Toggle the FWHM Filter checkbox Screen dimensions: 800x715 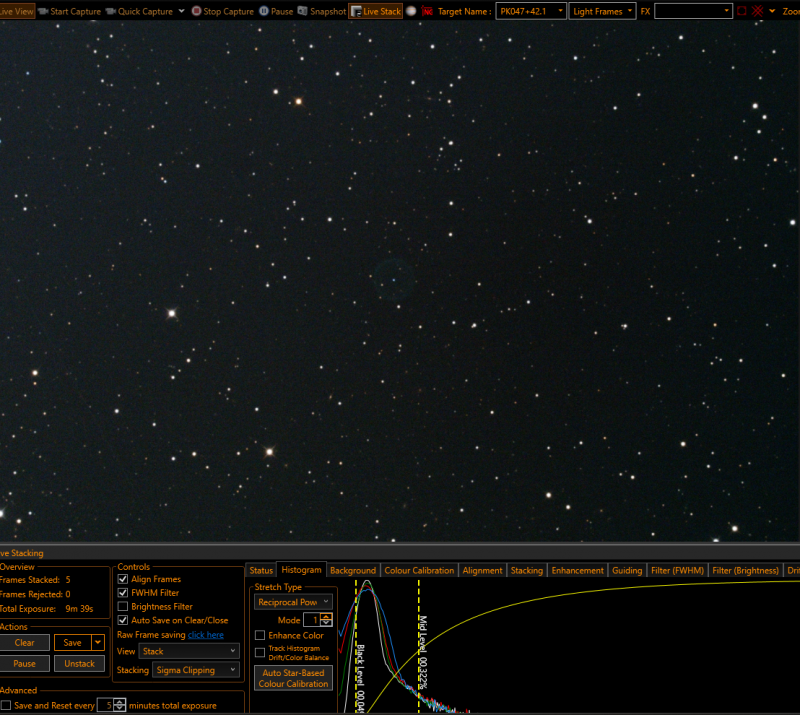point(122,593)
